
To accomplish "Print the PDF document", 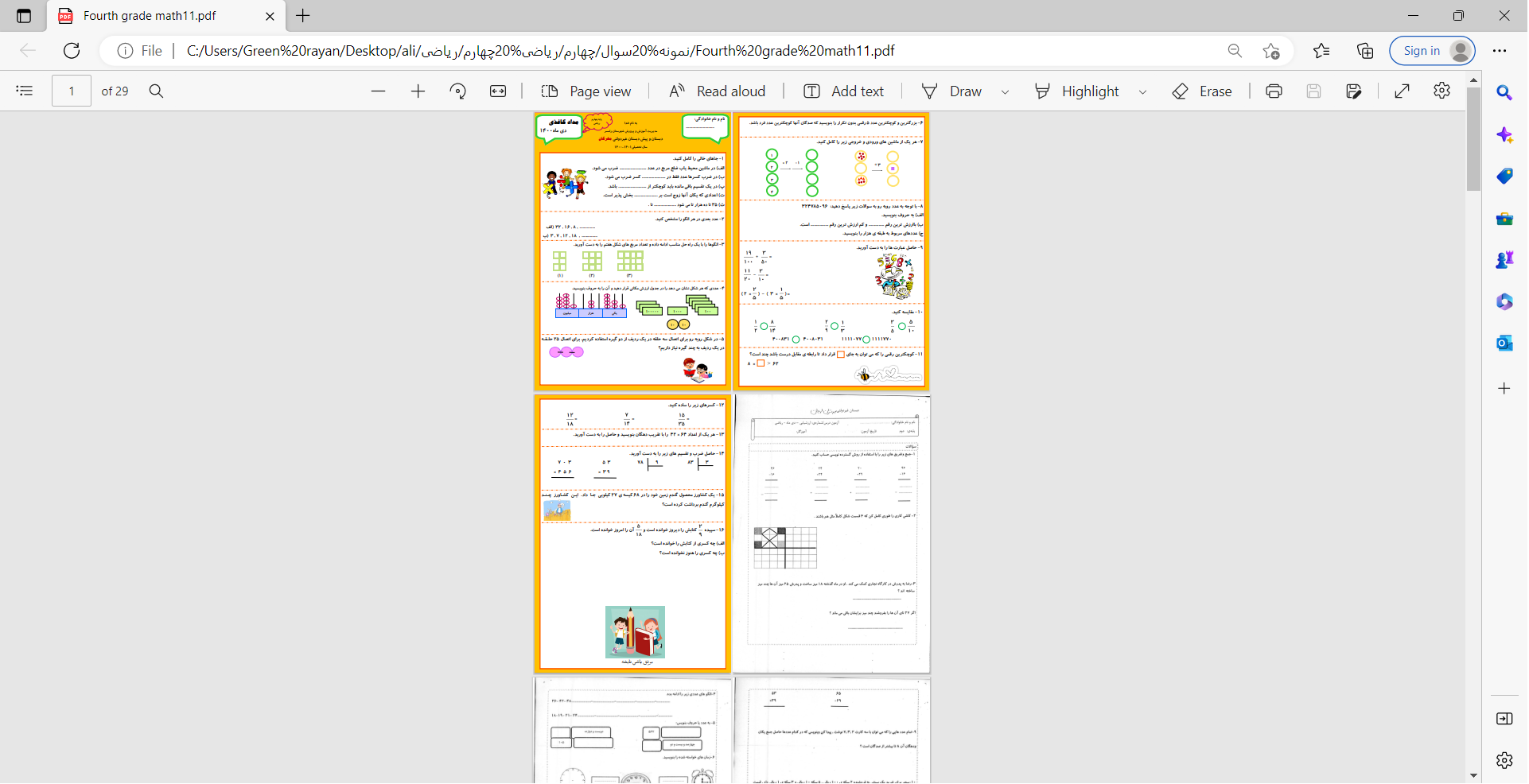I will coord(1274,91).
